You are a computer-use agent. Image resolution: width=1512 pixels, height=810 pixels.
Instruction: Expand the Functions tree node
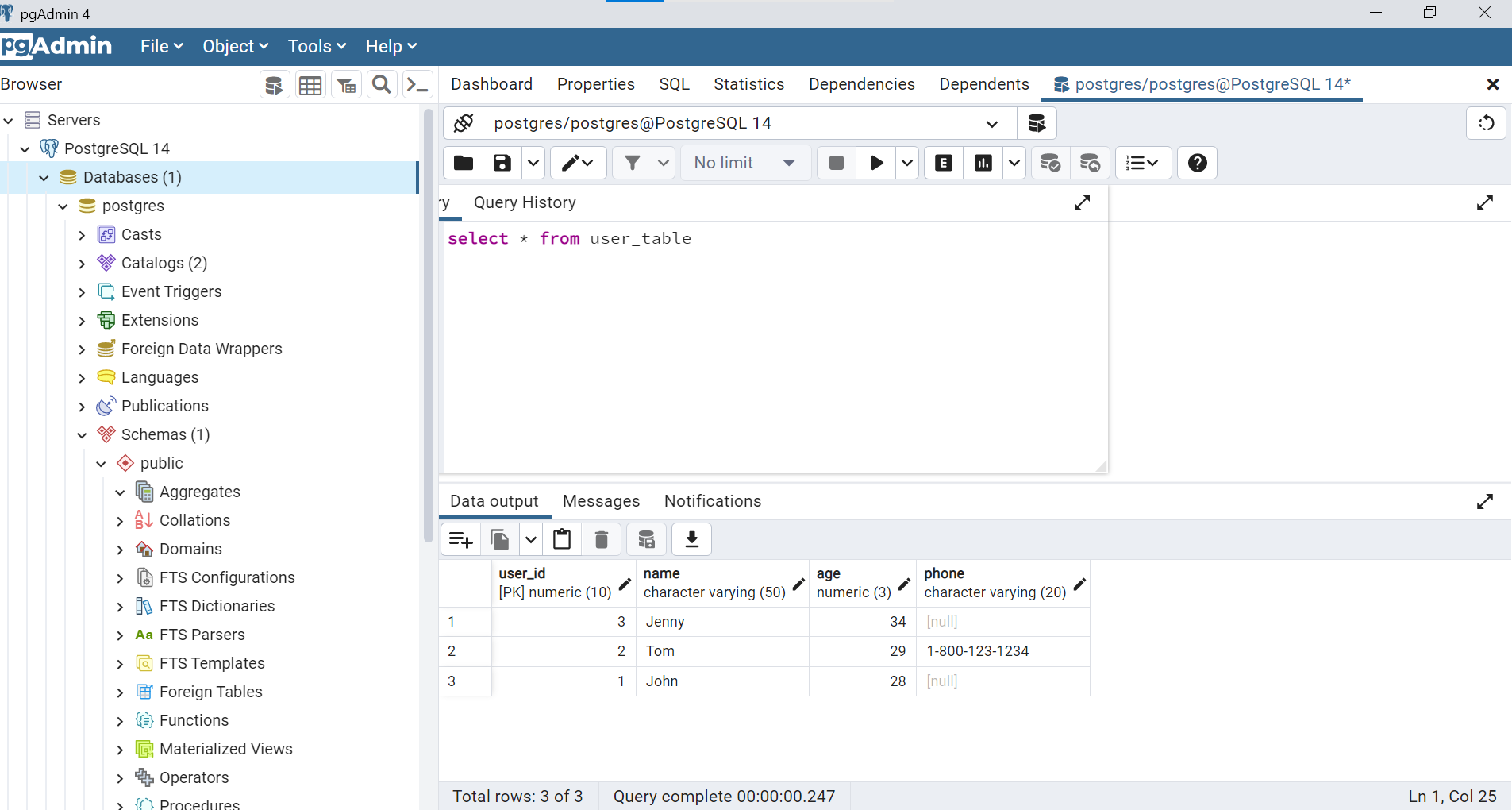120,720
